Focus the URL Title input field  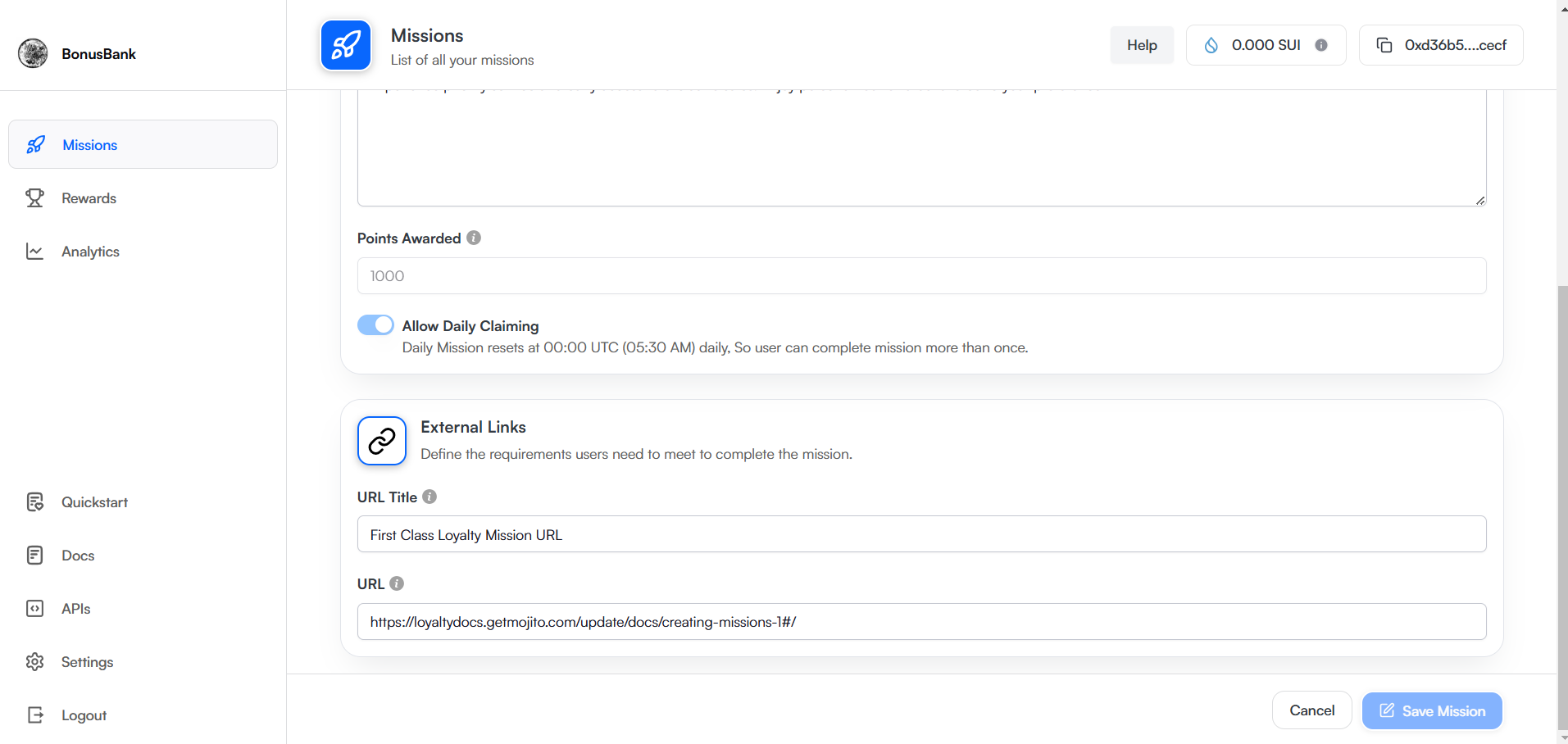tap(921, 534)
